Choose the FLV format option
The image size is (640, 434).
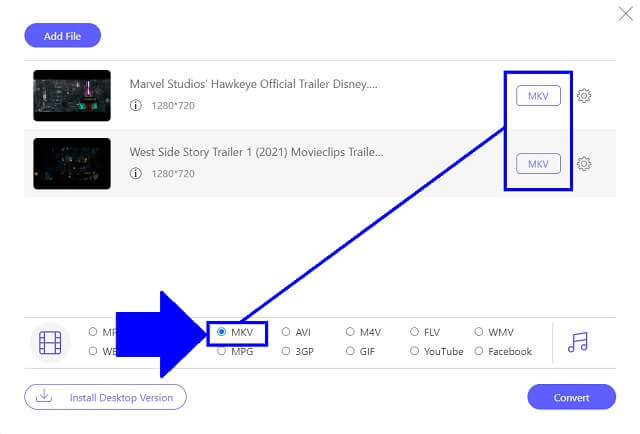click(425, 332)
